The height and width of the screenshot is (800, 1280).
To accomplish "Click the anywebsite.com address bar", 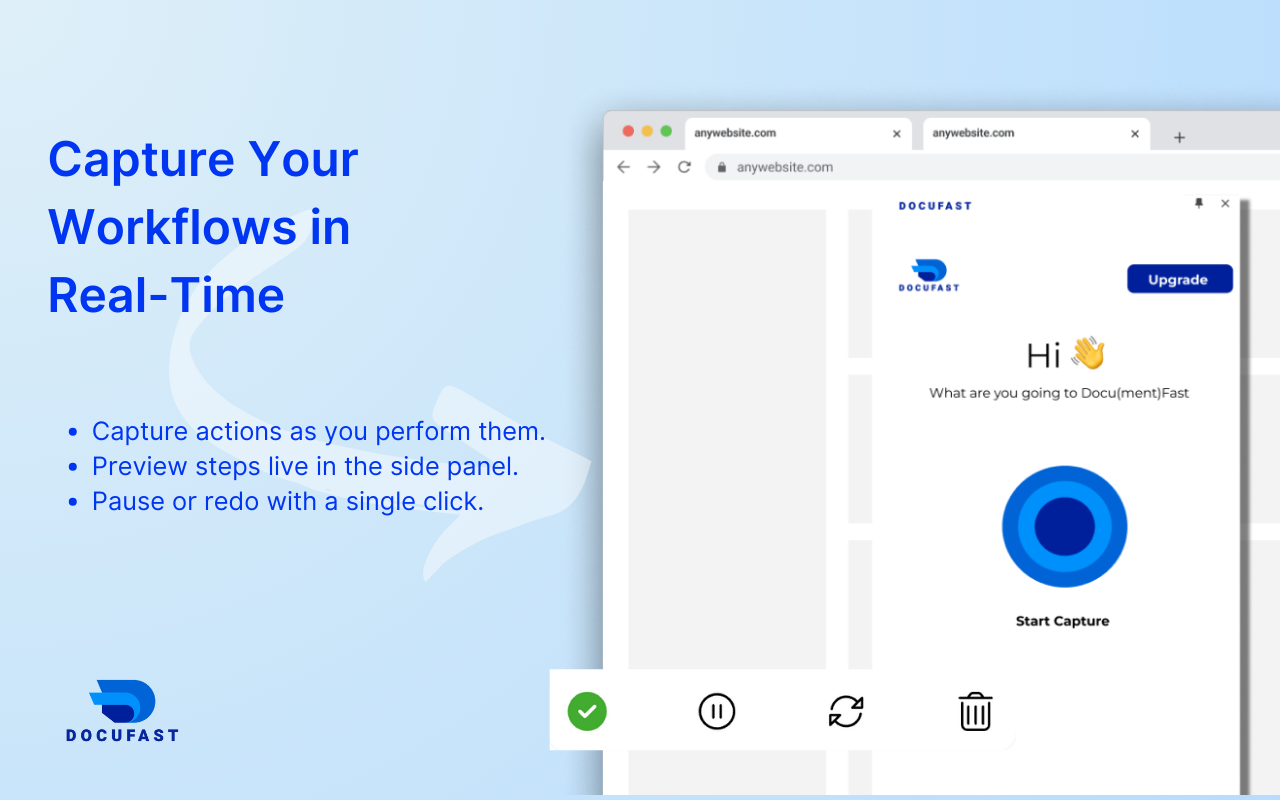I will [992, 167].
